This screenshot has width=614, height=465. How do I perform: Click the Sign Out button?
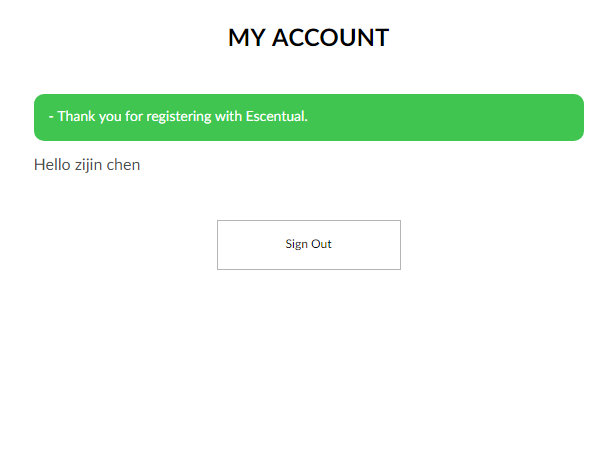click(308, 245)
